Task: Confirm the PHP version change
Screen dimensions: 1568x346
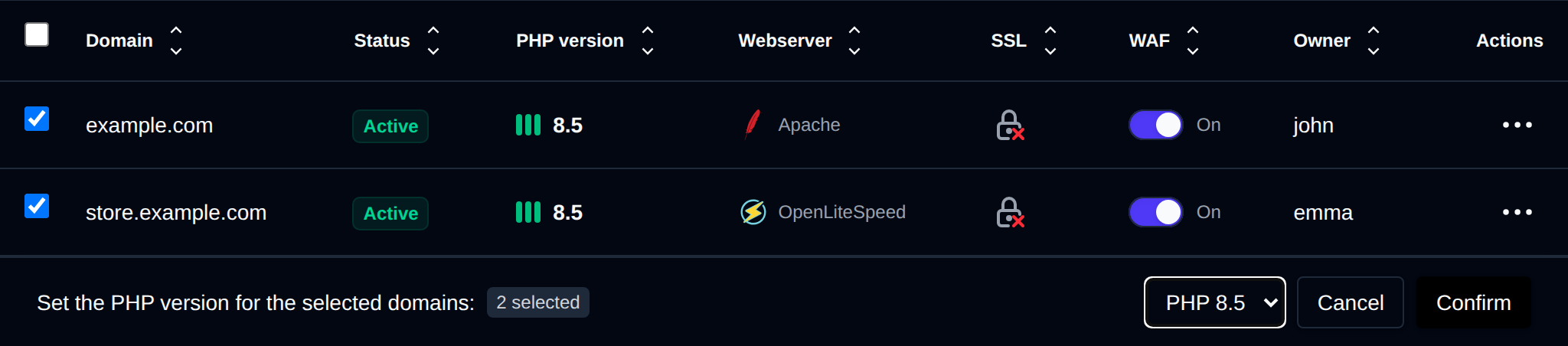Action: 1474,302
